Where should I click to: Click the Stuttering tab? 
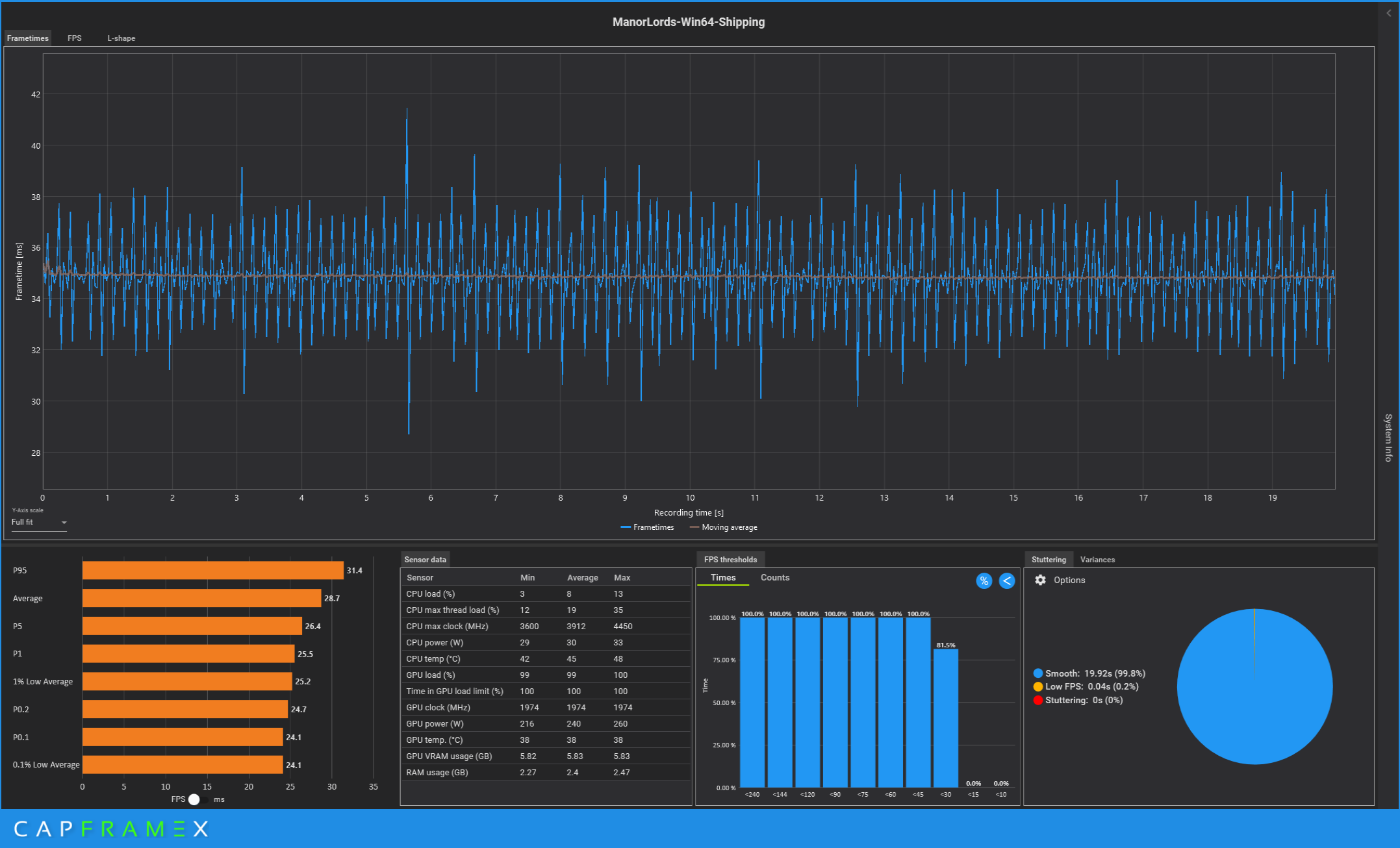(x=1048, y=560)
